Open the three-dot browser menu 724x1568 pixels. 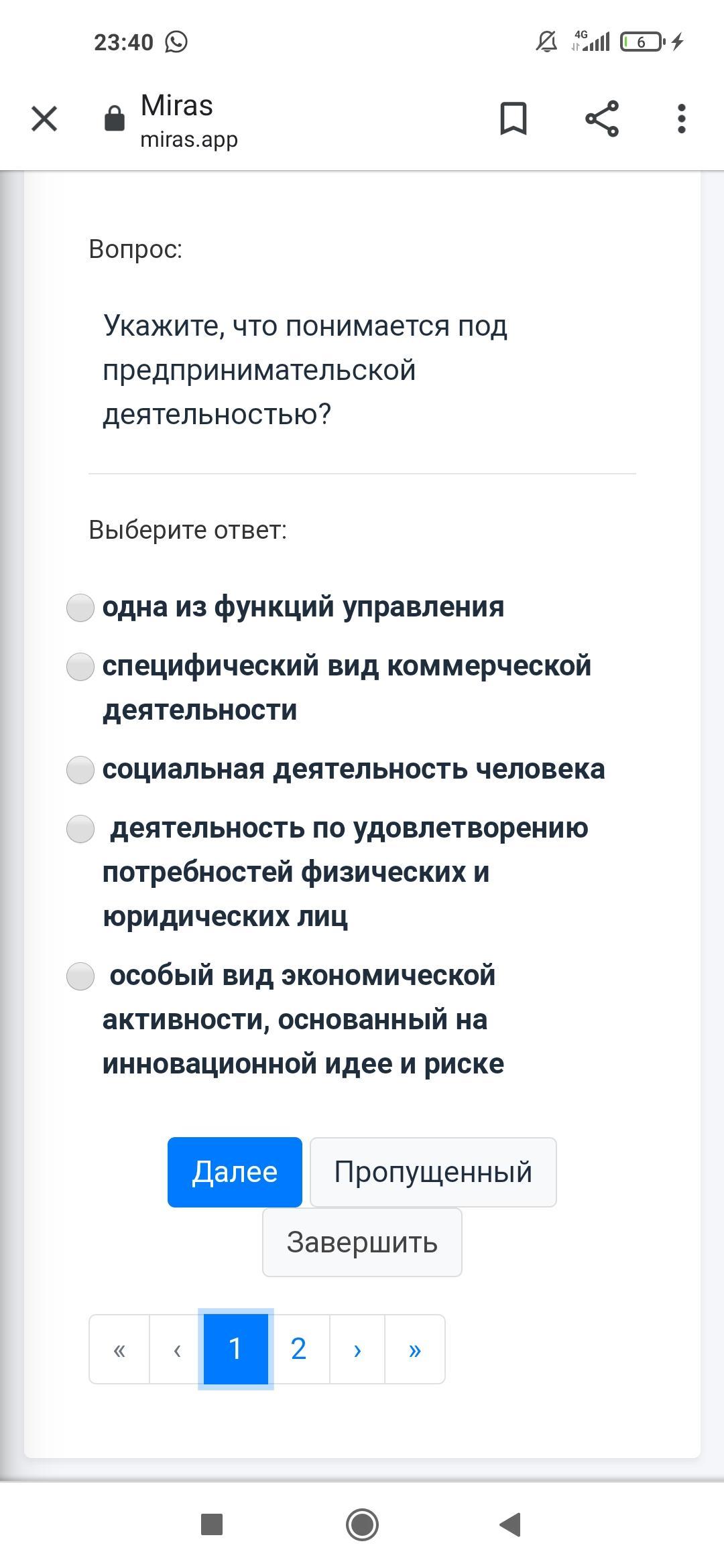pyautogui.click(x=681, y=119)
